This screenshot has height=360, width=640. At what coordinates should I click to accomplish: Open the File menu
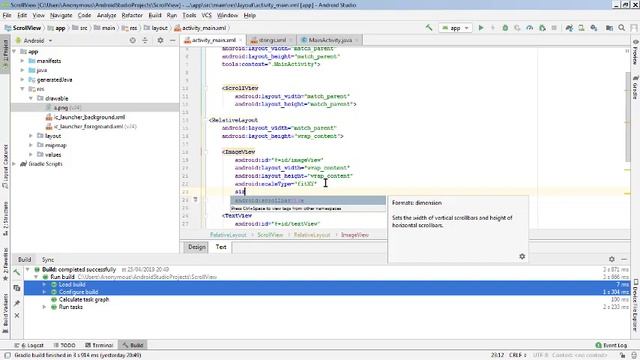[x=7, y=15]
